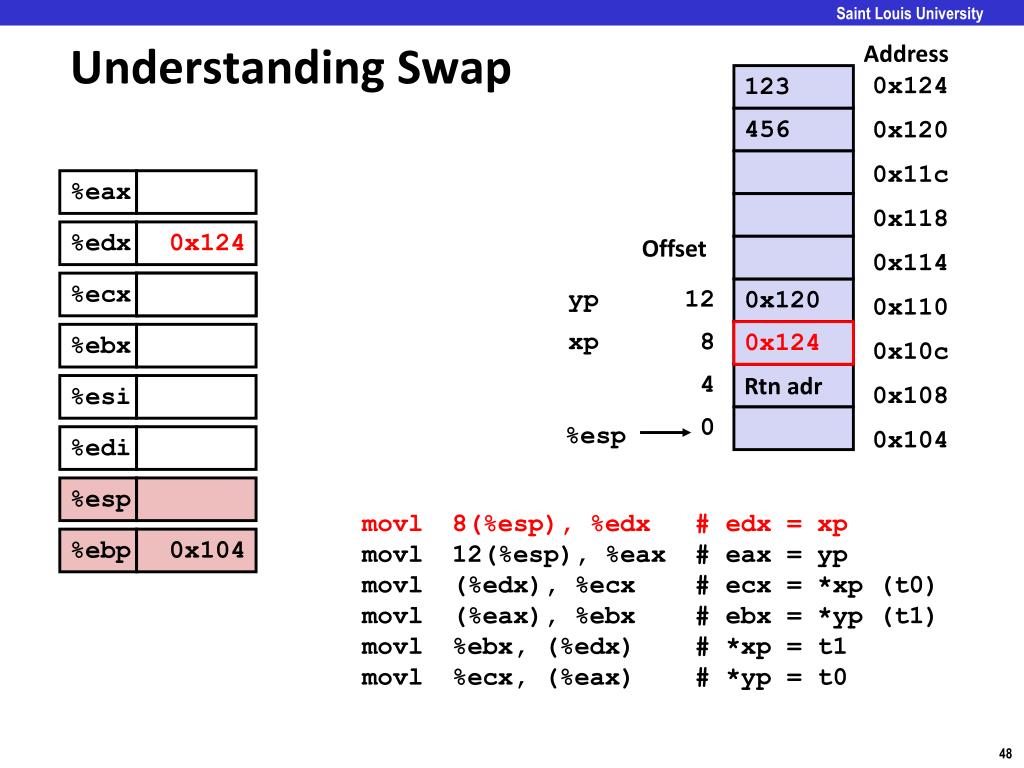Select the %edx register label
Viewport: 1024px width, 768px height.
99,243
